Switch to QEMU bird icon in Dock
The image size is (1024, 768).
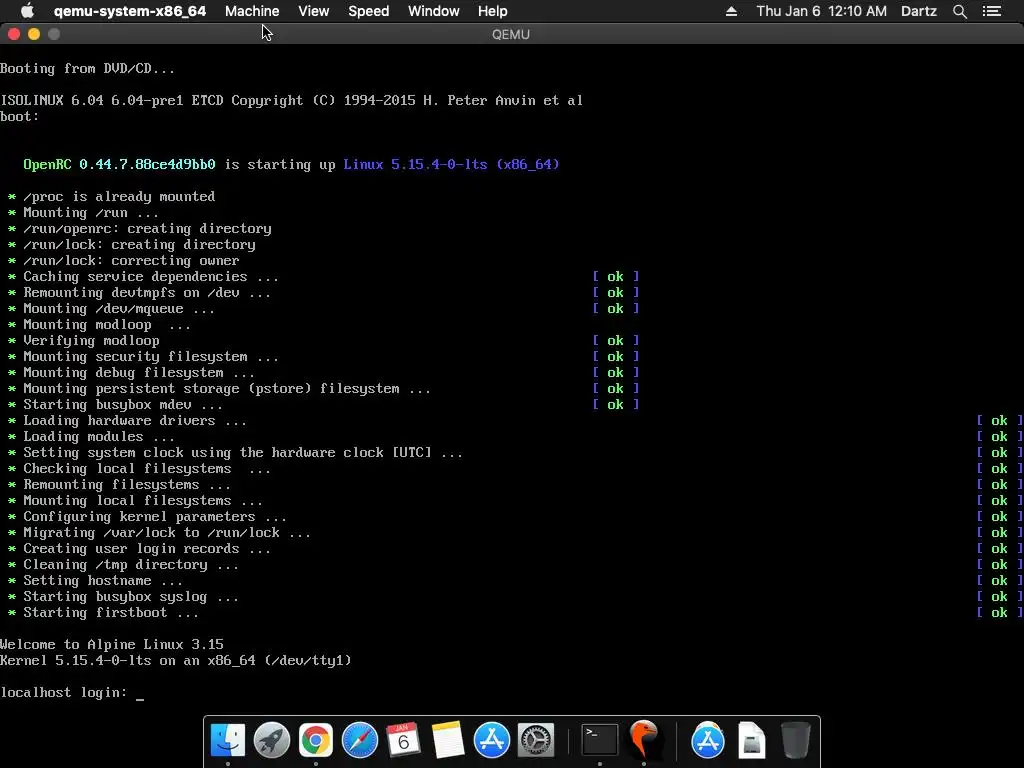coord(644,739)
